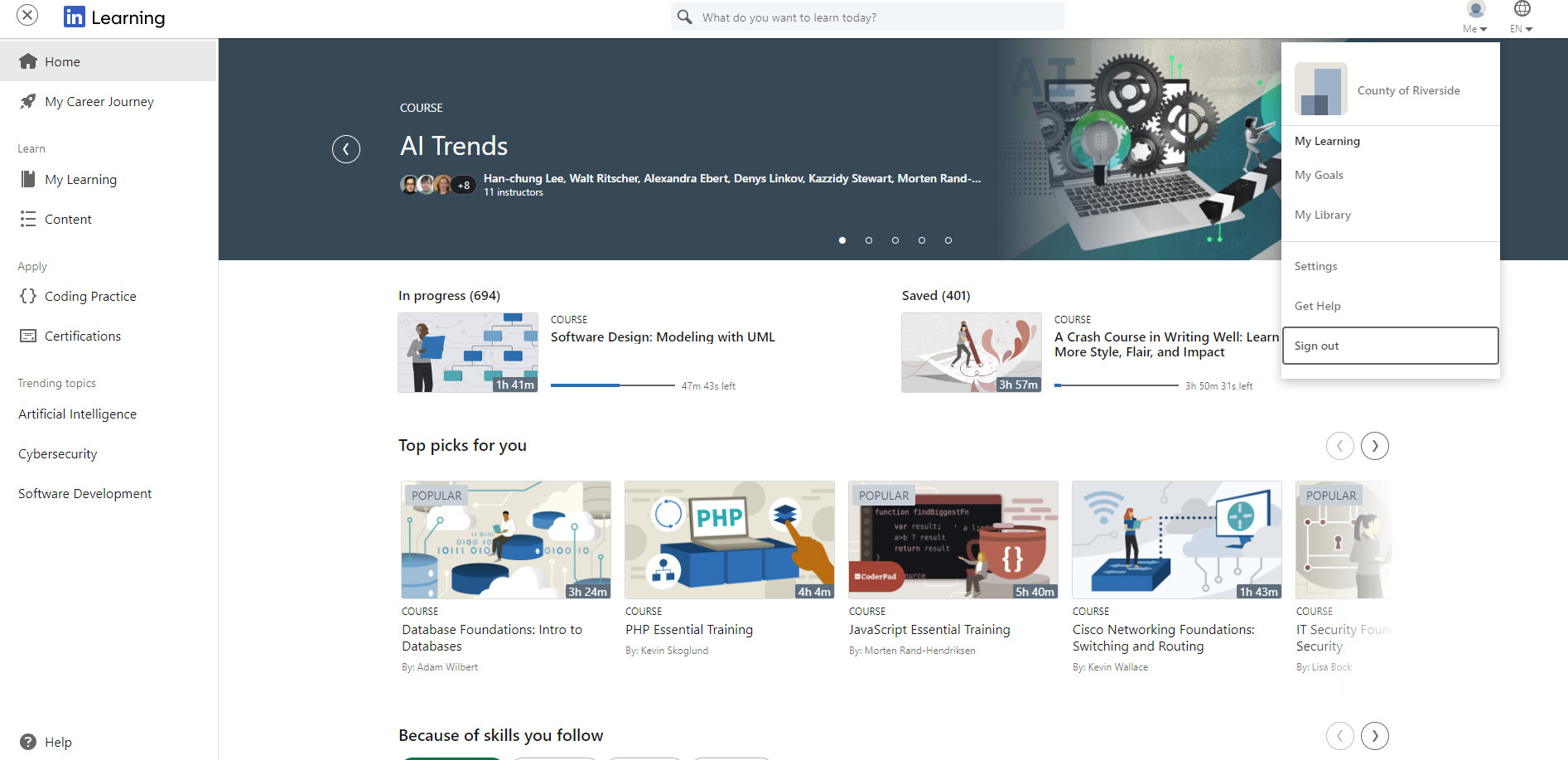The width and height of the screenshot is (1568, 760).
Task: Open 'PHP Essential Training' course title
Action: (689, 629)
